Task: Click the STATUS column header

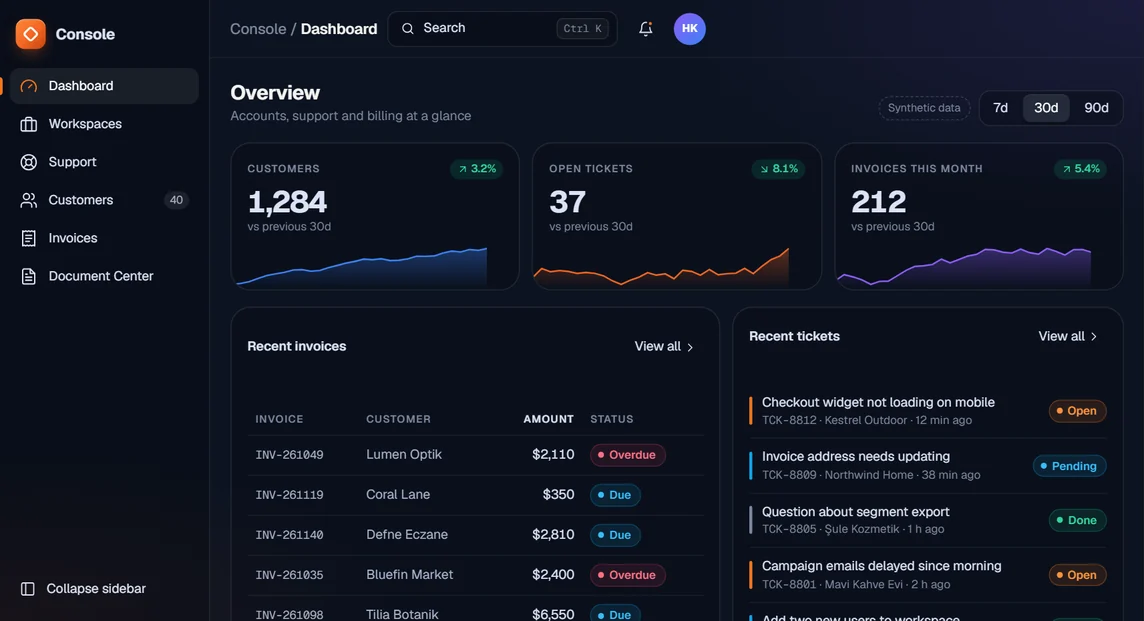Action: [x=611, y=419]
